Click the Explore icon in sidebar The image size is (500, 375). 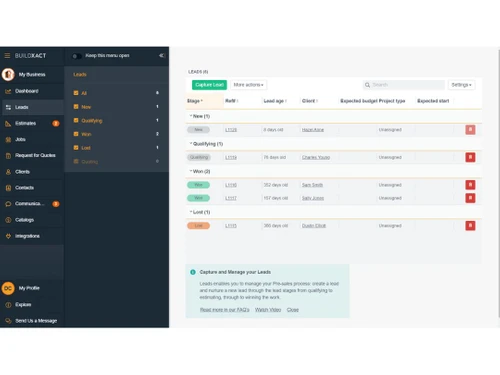click(x=8, y=305)
